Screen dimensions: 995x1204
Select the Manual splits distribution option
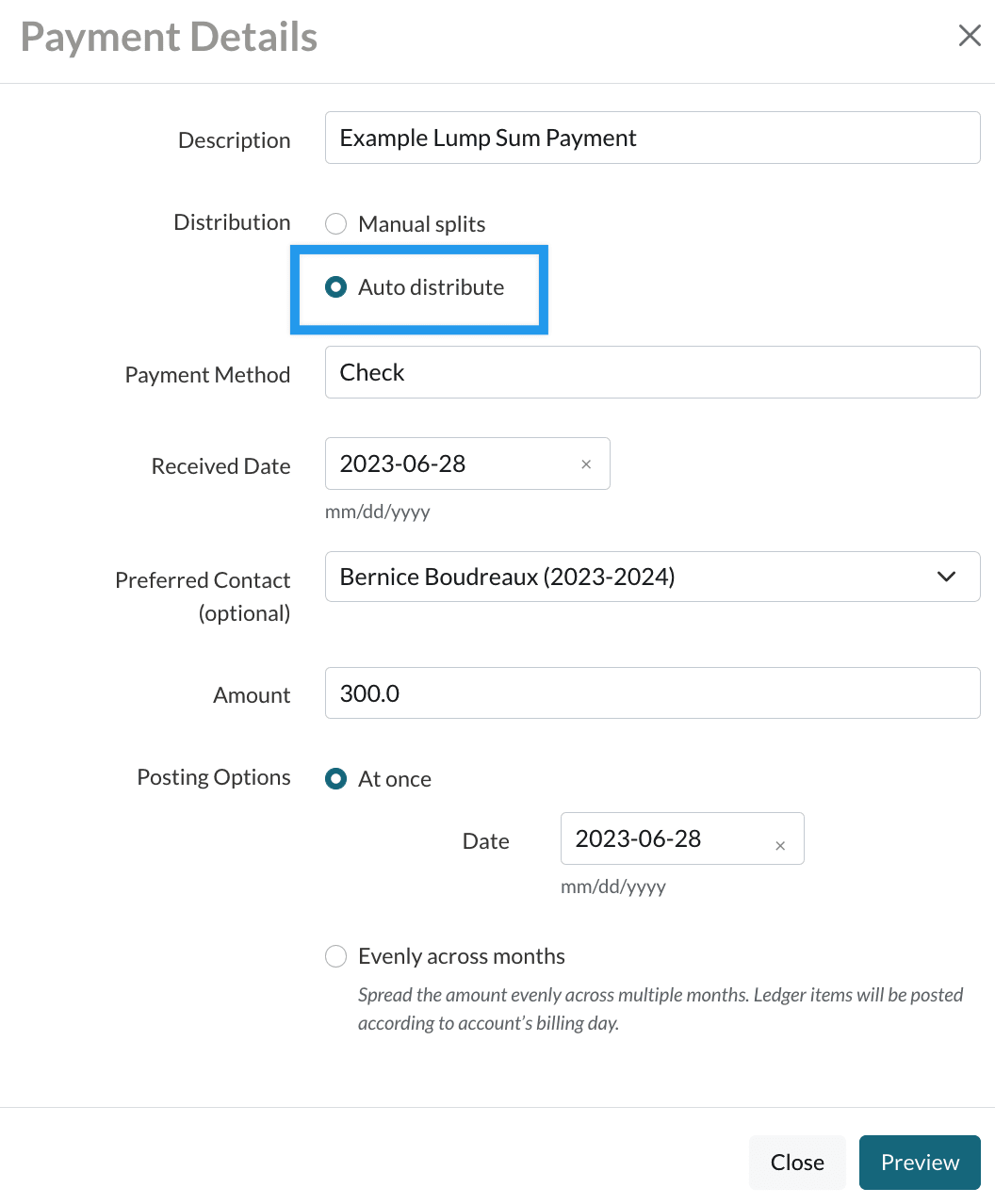tap(336, 224)
